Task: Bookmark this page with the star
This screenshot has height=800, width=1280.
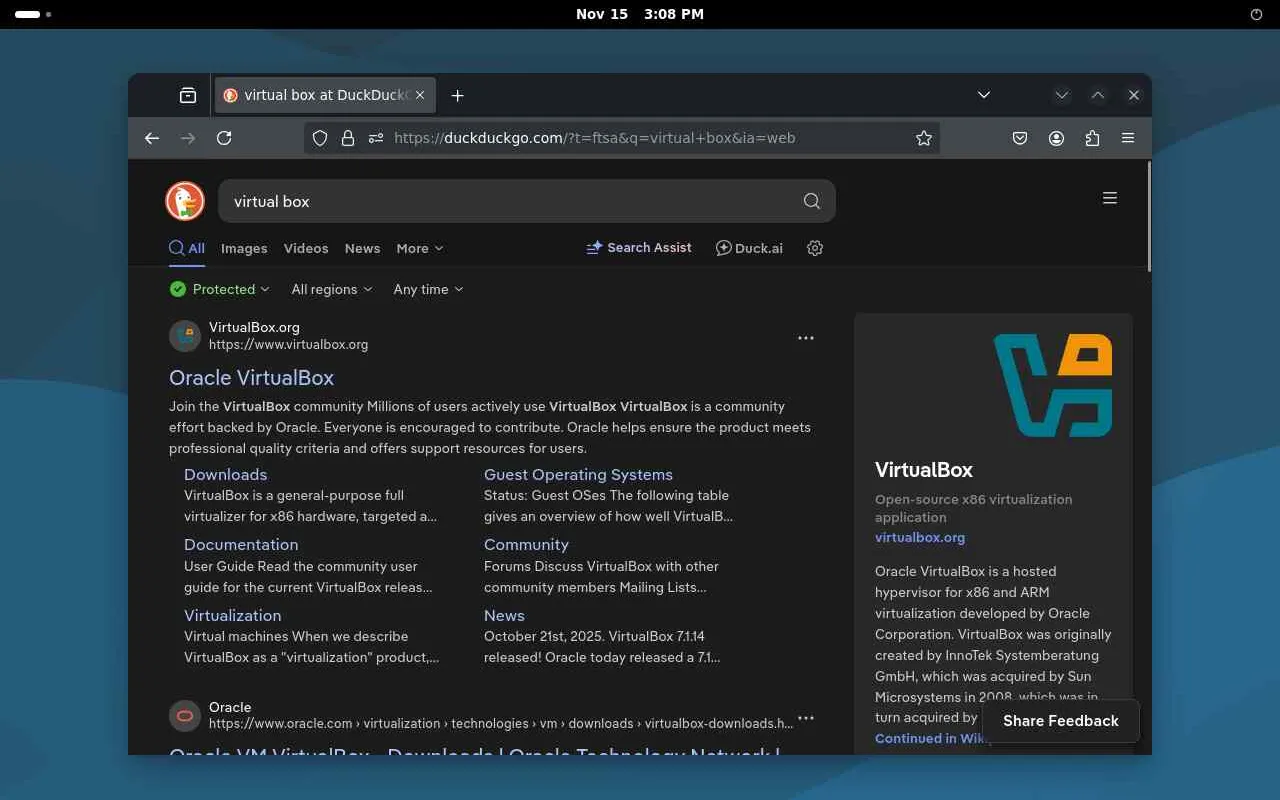Action: (924, 138)
